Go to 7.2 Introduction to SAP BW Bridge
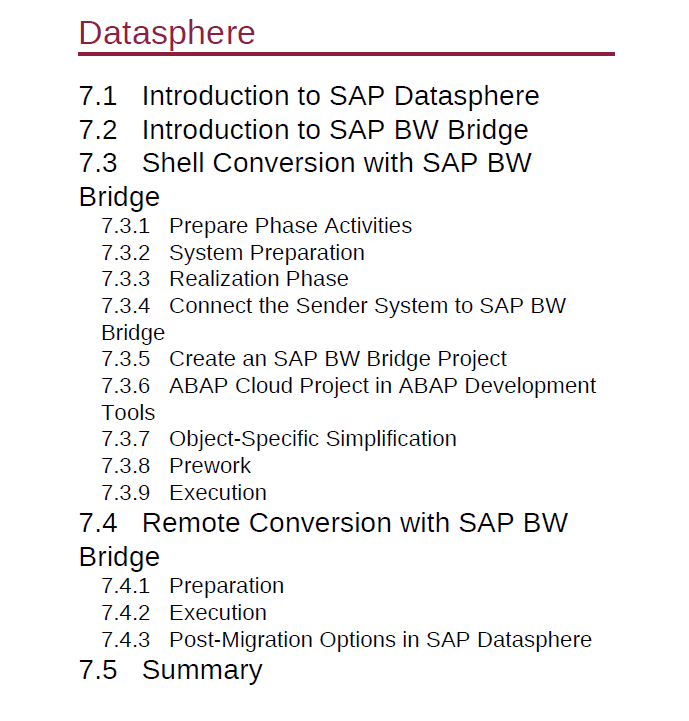This screenshot has height=721, width=689. point(304,130)
